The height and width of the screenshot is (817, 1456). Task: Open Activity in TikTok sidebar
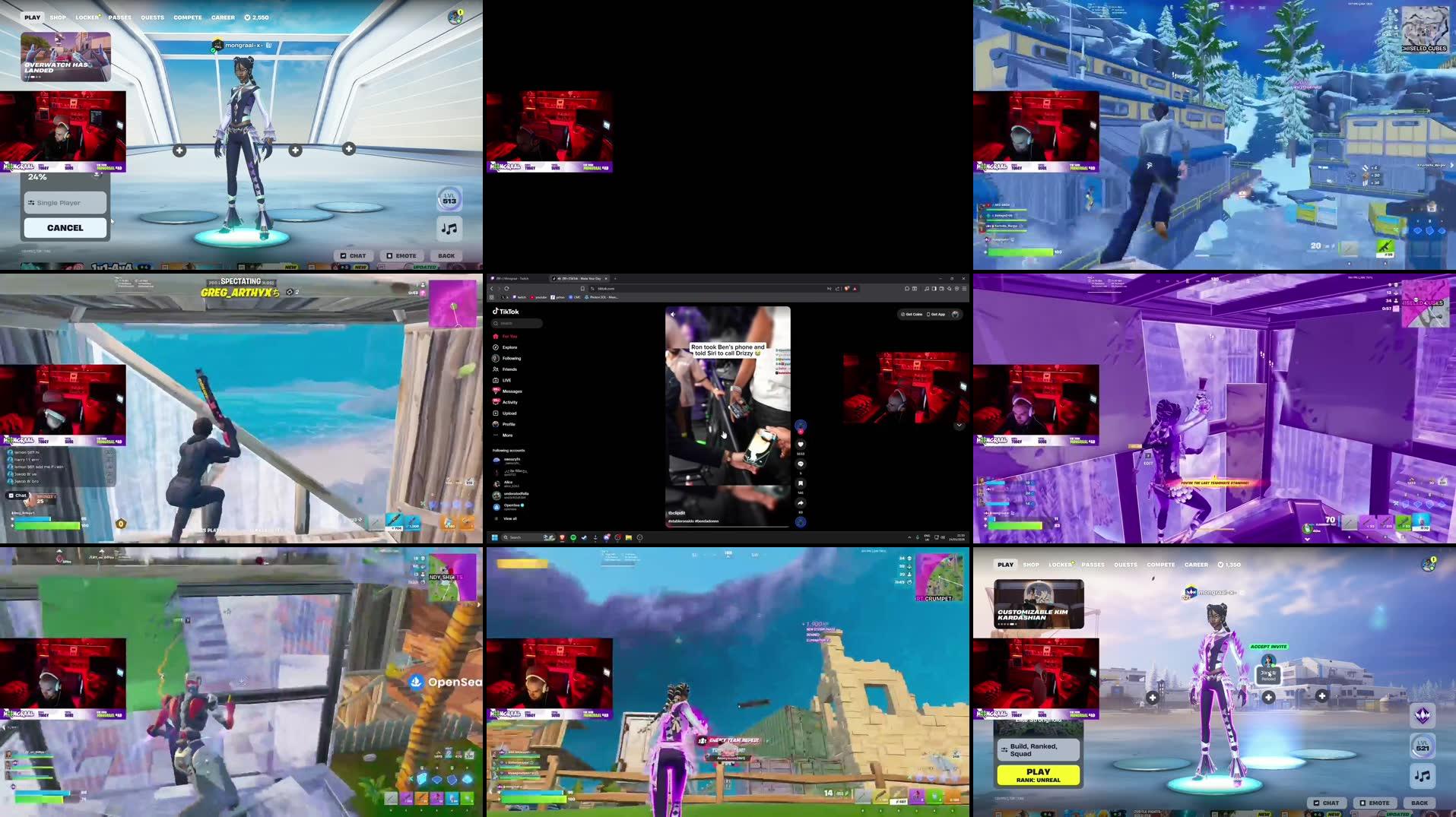coord(506,402)
